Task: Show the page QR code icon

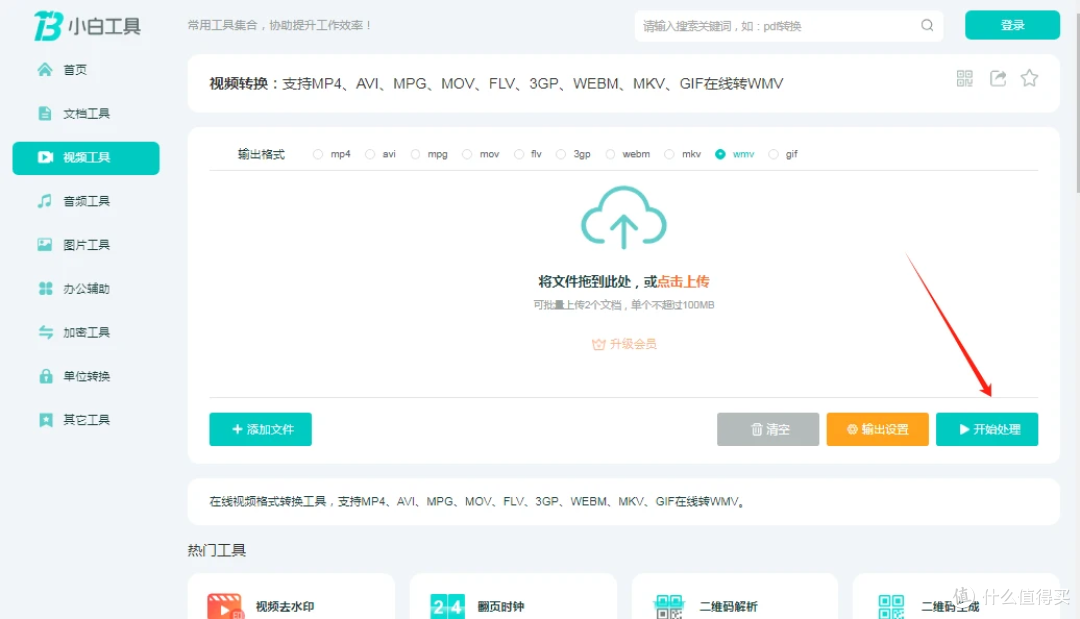Action: point(964,78)
